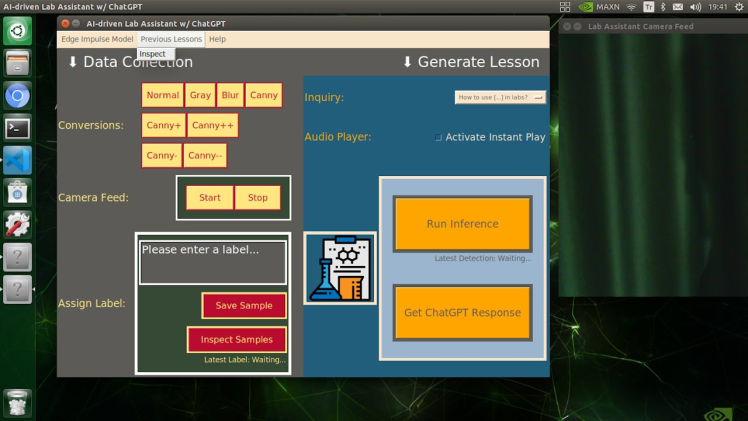The width and height of the screenshot is (748, 421).
Task: Open Visual Studio Code from the dock
Action: [17, 160]
